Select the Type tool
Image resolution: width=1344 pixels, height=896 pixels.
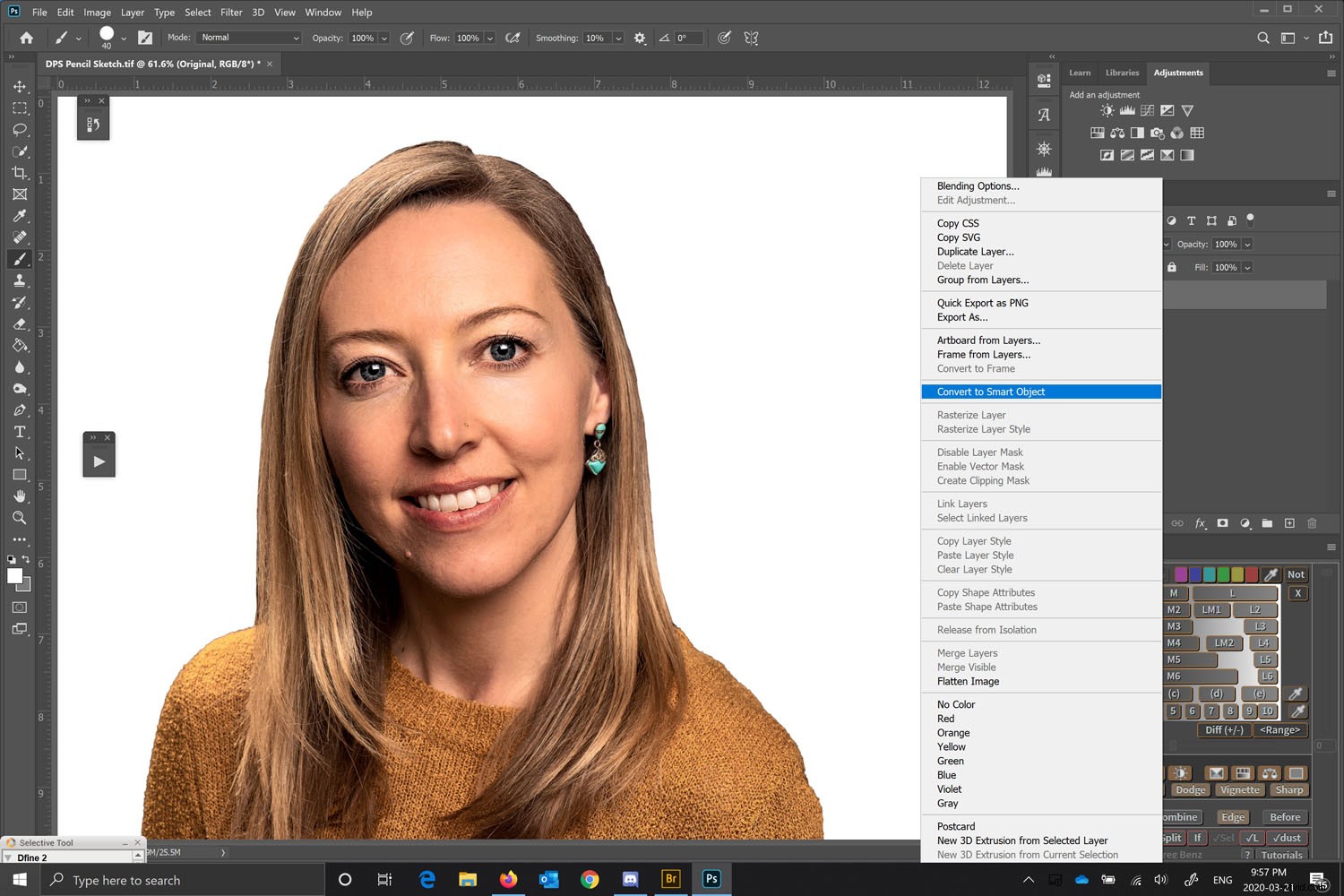[20, 431]
